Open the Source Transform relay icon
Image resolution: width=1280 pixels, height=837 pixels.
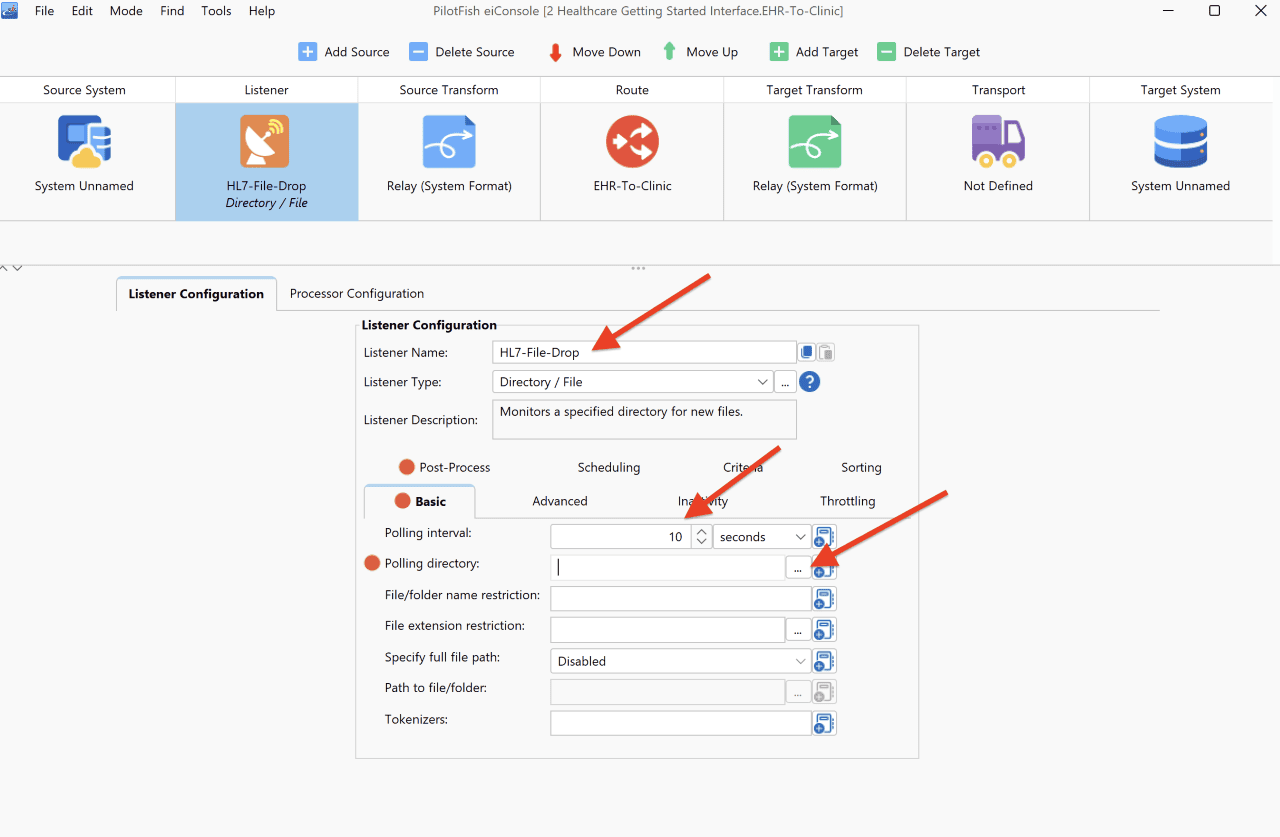click(x=449, y=141)
